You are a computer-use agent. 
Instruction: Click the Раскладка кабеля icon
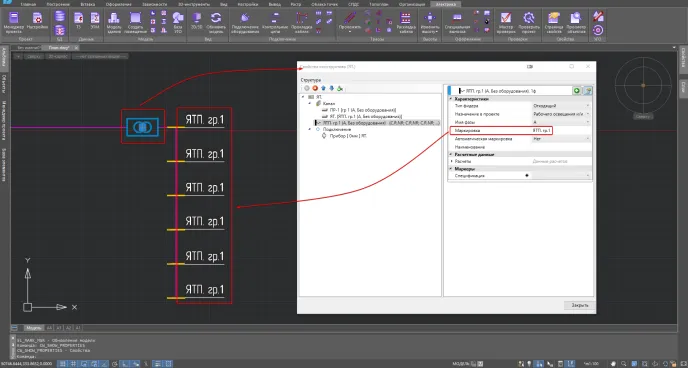point(405,22)
